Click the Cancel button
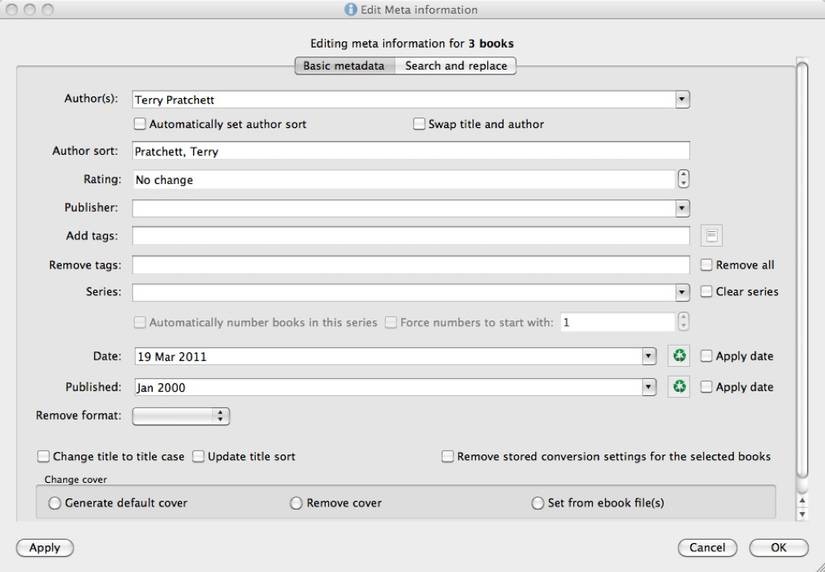Screen dimensions: 825x572 [707, 547]
